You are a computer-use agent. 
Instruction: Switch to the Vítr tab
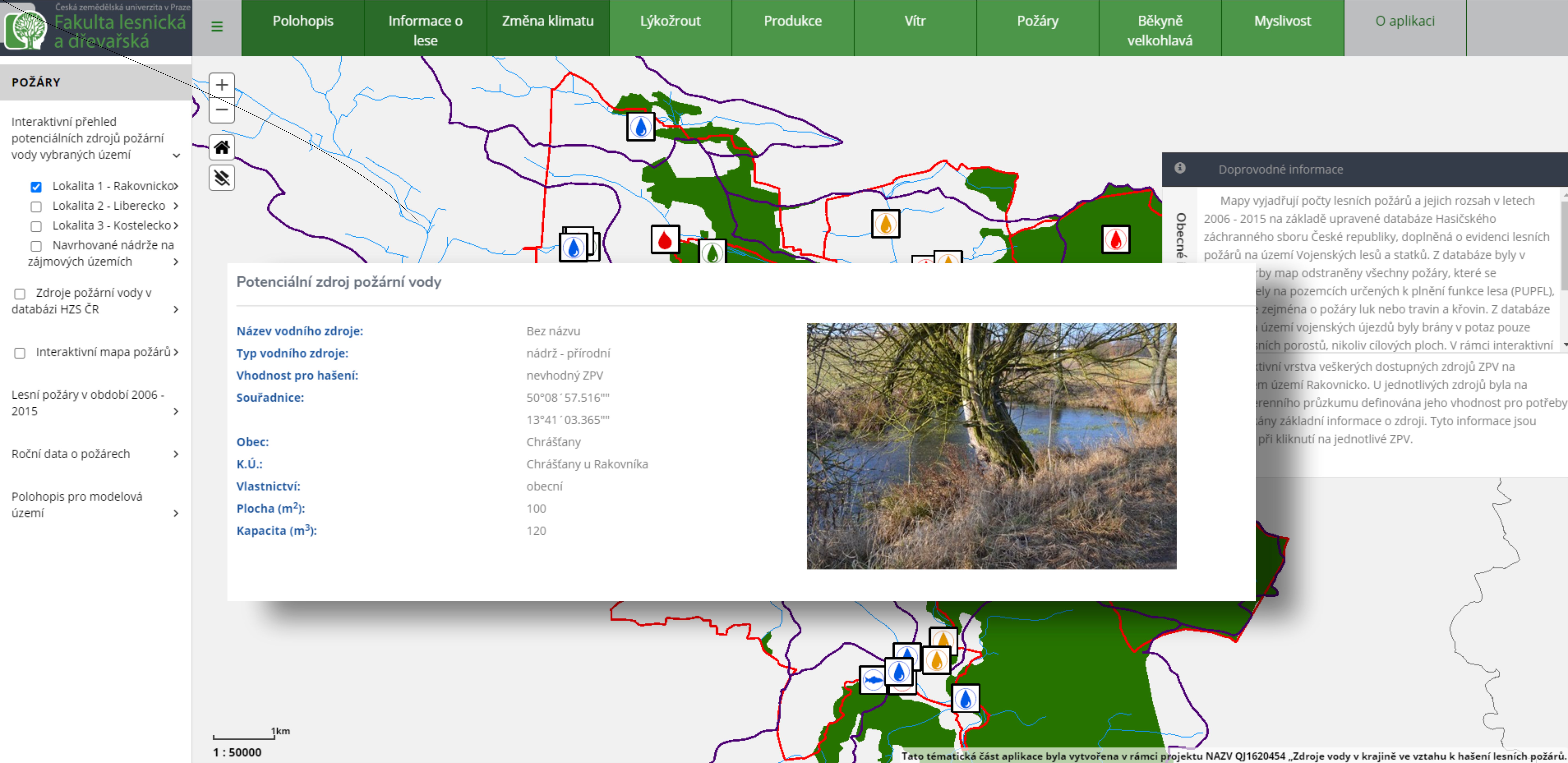tap(916, 28)
